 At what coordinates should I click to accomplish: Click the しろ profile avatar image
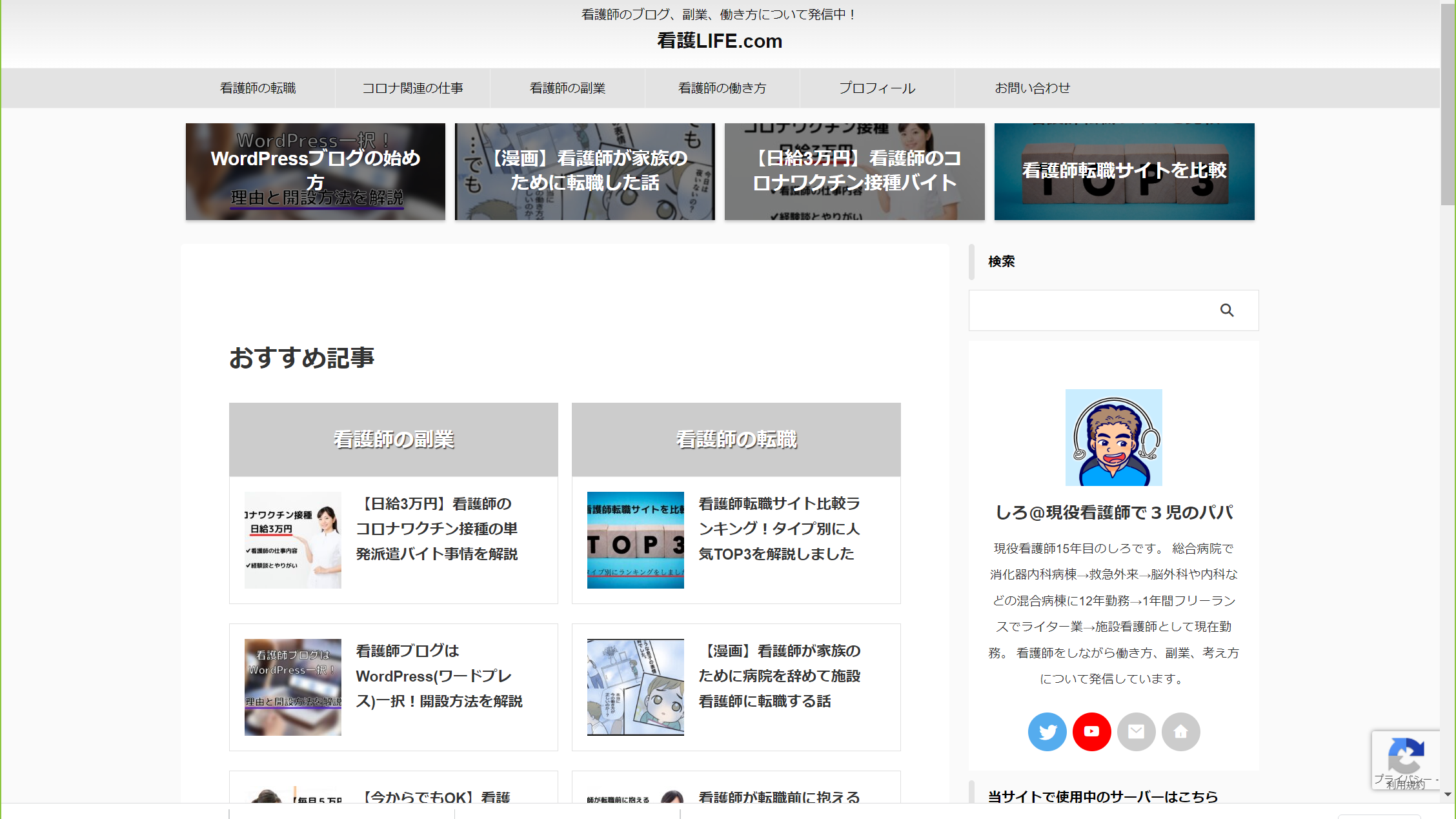pyautogui.click(x=1114, y=438)
